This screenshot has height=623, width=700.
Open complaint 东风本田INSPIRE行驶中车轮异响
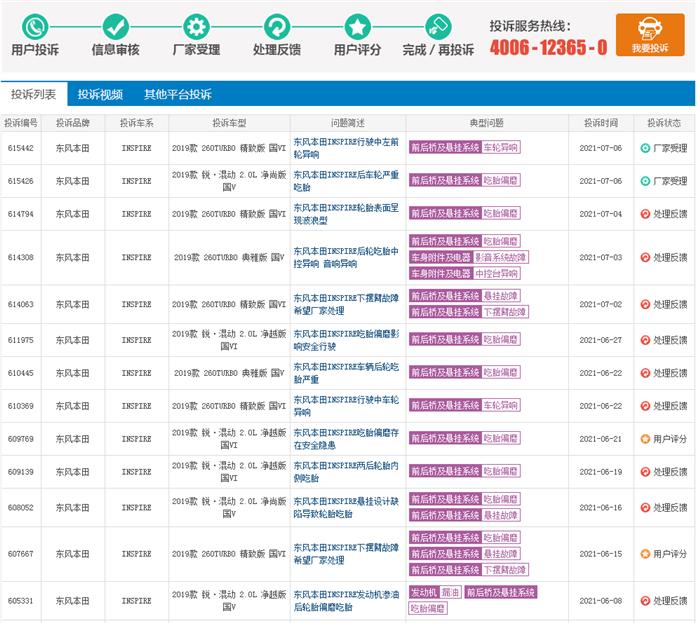tap(346, 406)
